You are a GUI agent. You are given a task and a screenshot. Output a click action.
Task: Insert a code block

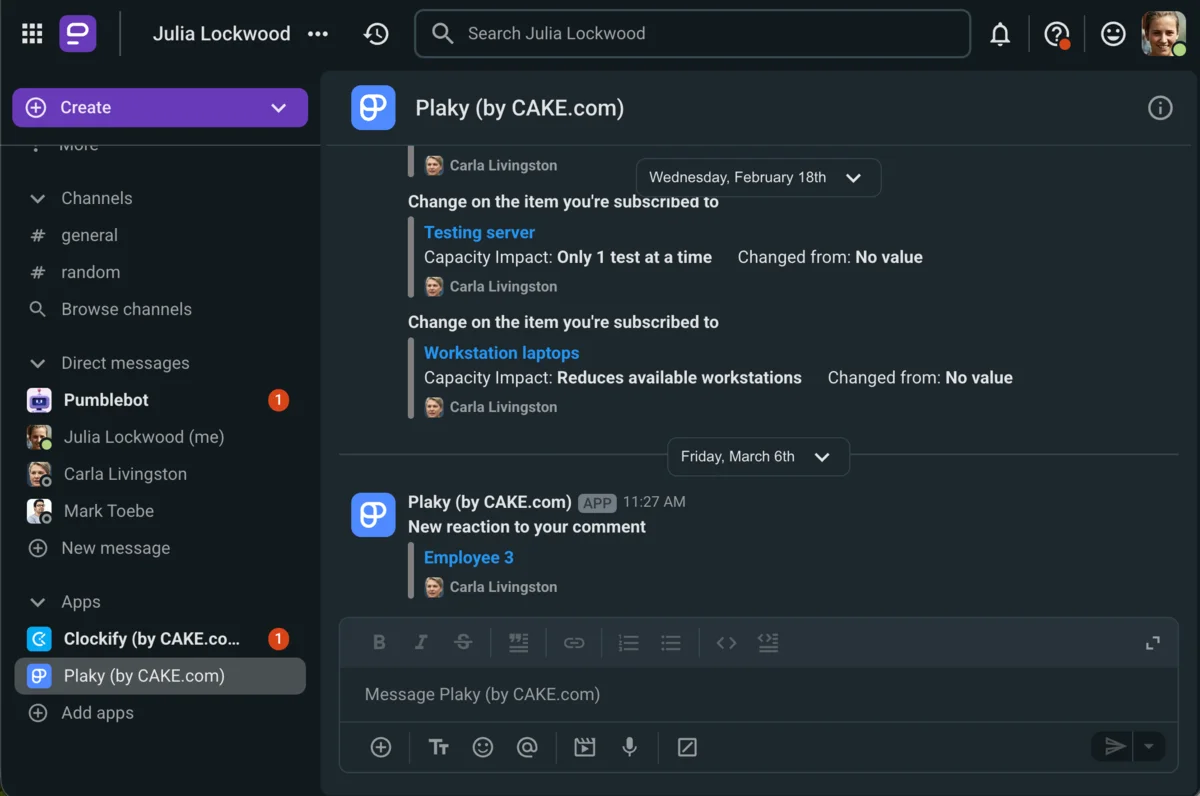tap(768, 643)
